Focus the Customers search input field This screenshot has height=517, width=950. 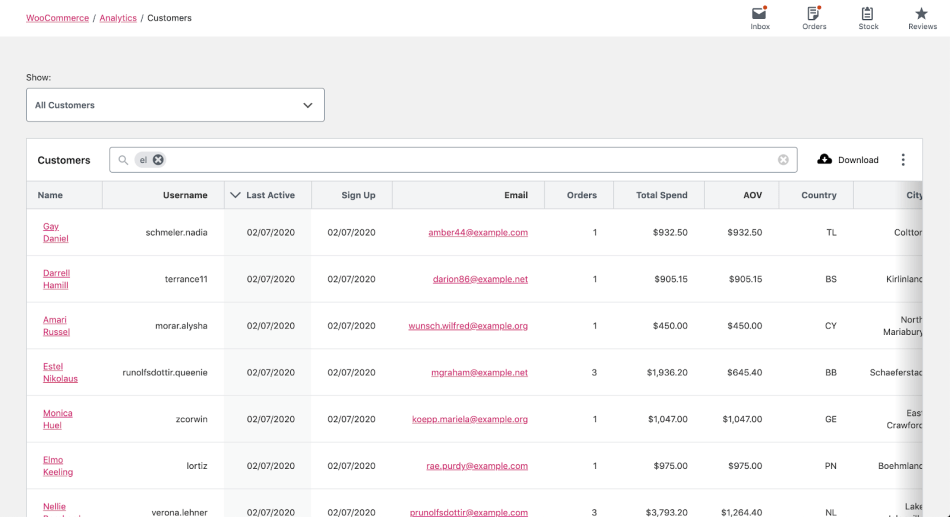tap(453, 160)
